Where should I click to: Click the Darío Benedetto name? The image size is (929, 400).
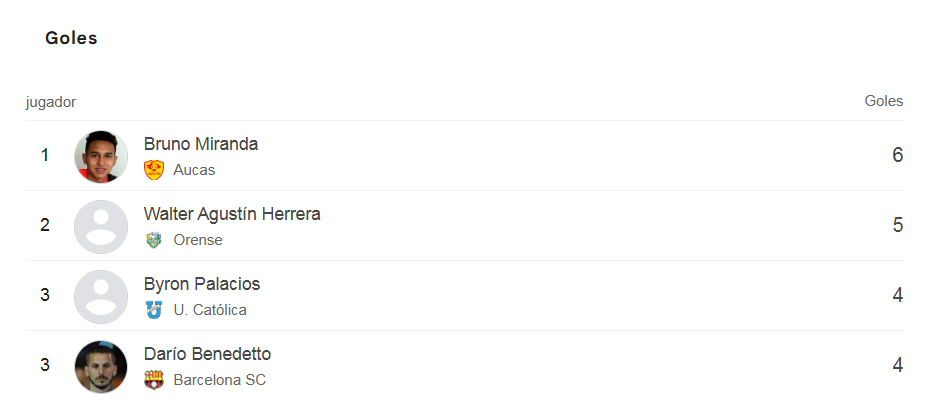(207, 354)
